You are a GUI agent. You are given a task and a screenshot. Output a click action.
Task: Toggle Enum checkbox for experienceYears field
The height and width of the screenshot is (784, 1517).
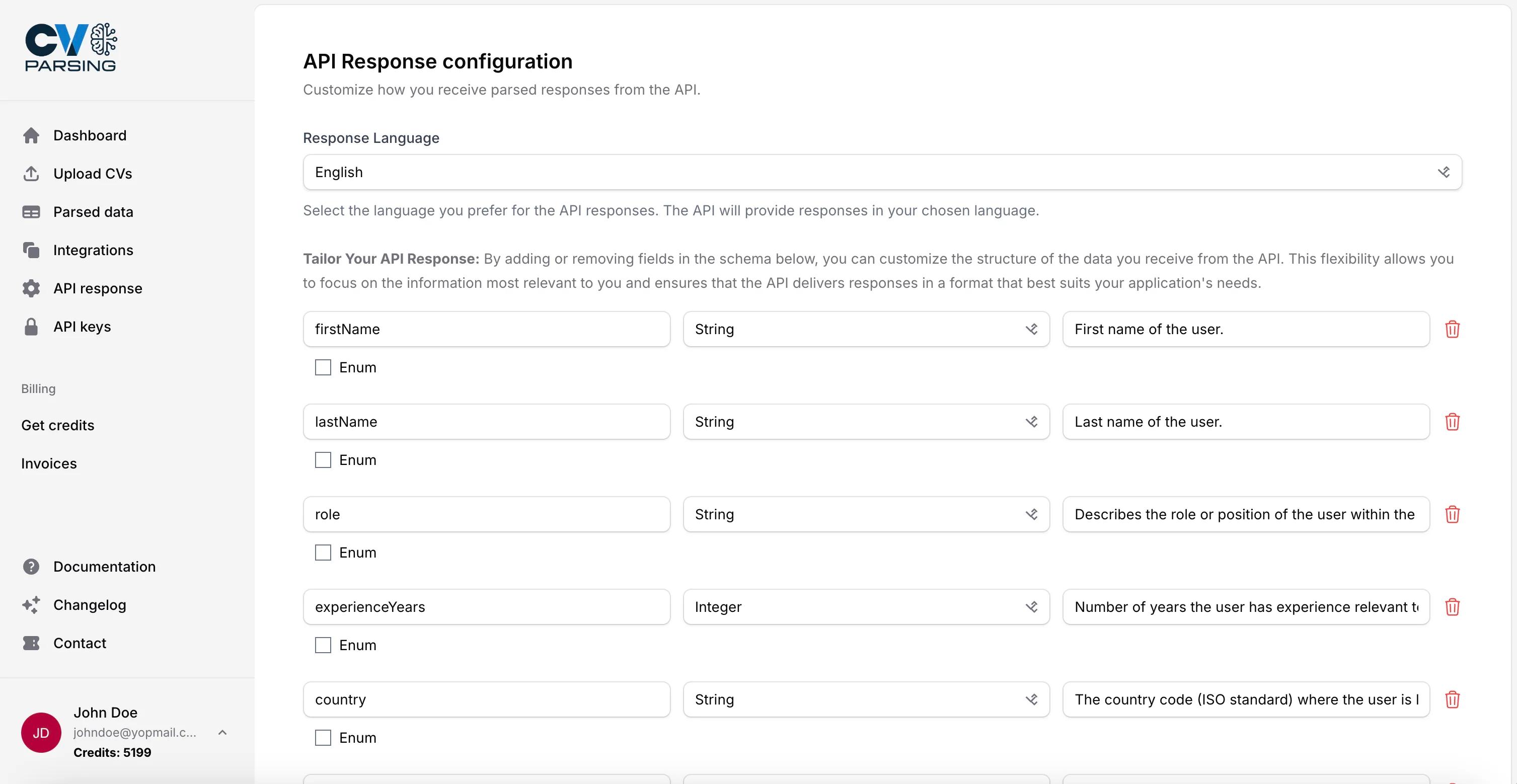click(322, 644)
